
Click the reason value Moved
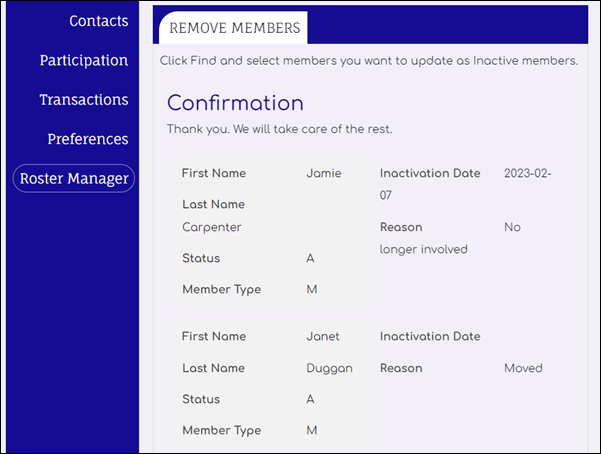click(x=523, y=368)
